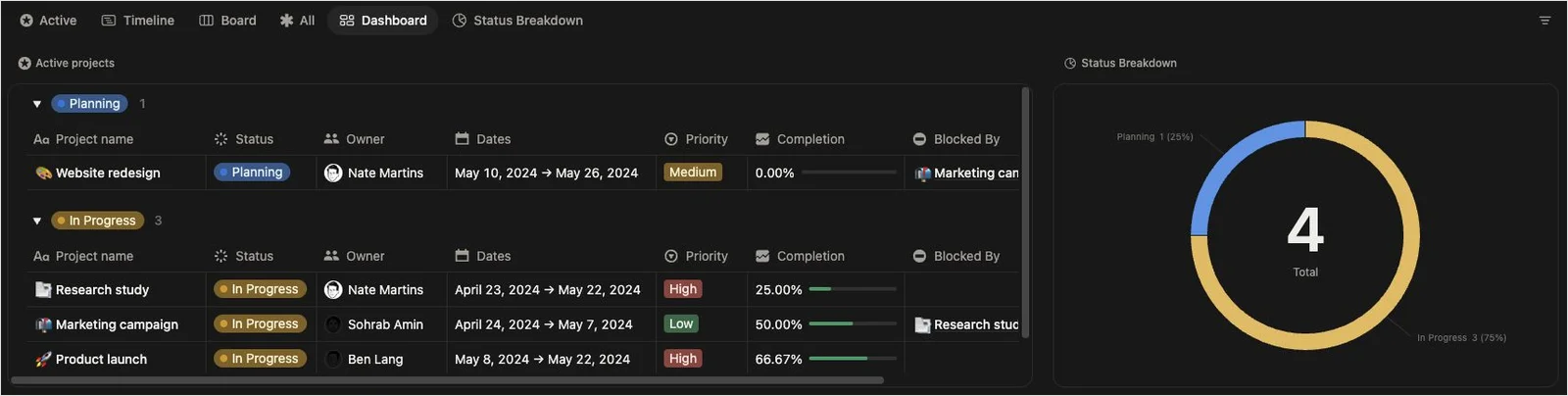1568x396 pixels.
Task: Click Ben Lang's avatar
Action: pos(333,360)
